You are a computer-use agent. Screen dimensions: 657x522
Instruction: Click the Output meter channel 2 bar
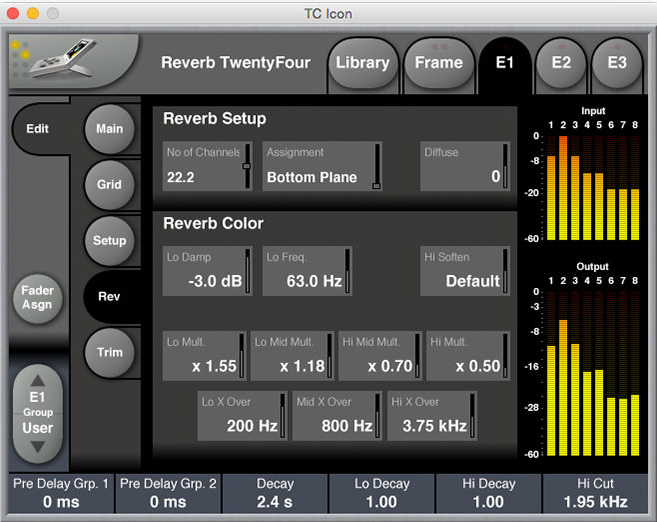point(563,388)
